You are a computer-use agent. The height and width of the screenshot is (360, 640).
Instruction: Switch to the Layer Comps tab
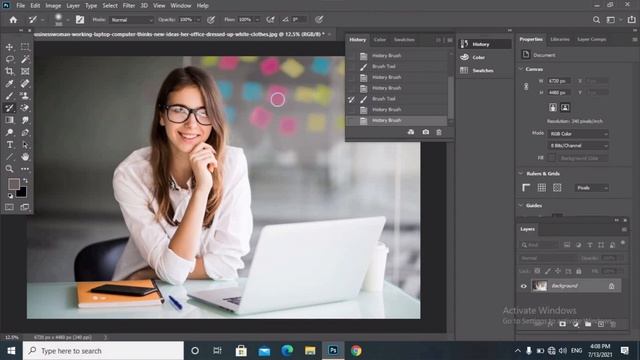point(591,39)
